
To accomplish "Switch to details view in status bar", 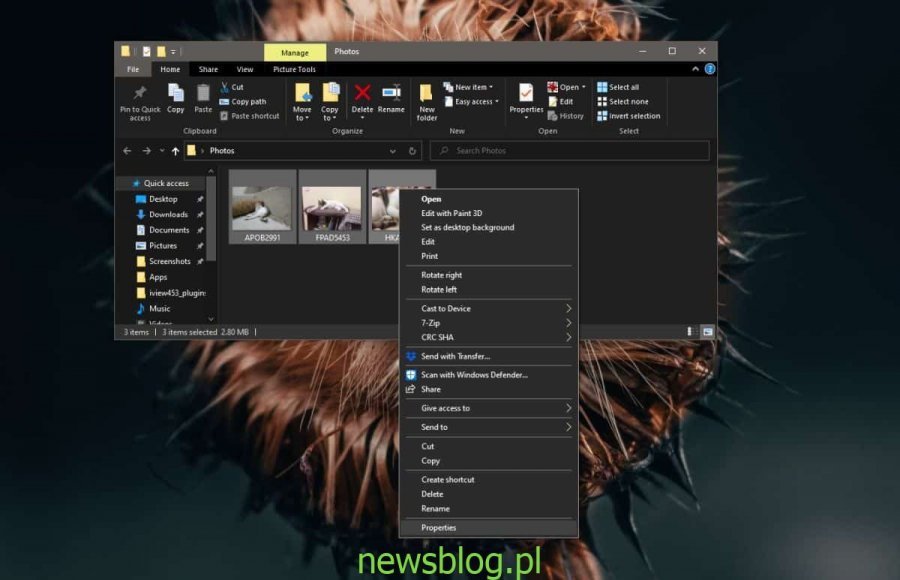I will pos(690,331).
